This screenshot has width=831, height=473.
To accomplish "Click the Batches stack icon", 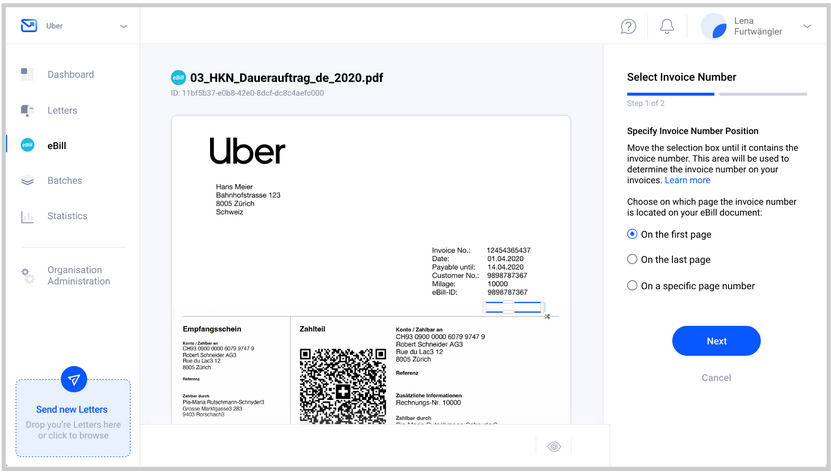I will pos(27,181).
